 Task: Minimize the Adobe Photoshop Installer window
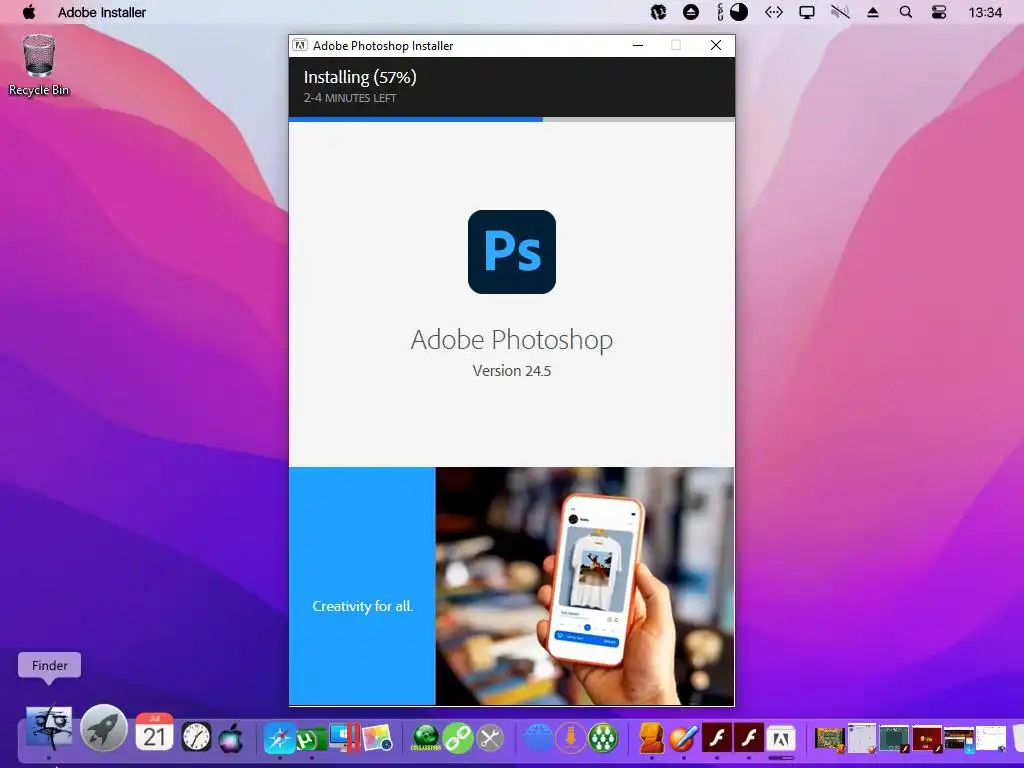point(638,45)
